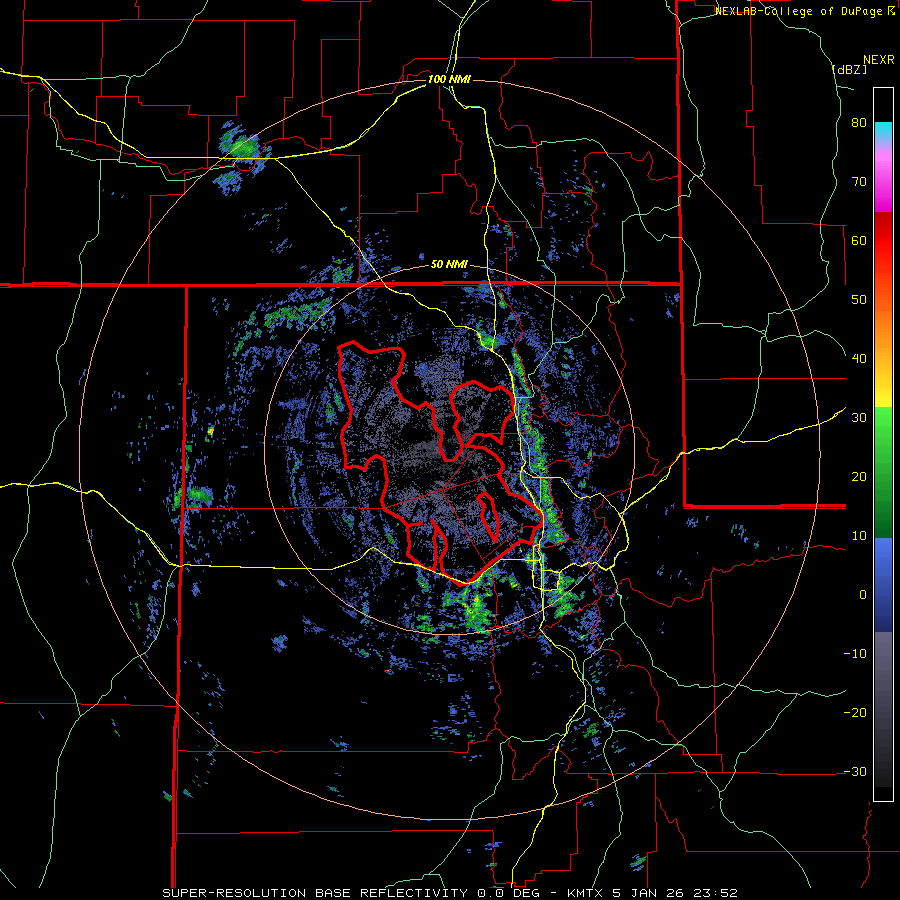Click the 30 value on the dBZ scale
The height and width of the screenshot is (900, 900).
click(x=859, y=418)
